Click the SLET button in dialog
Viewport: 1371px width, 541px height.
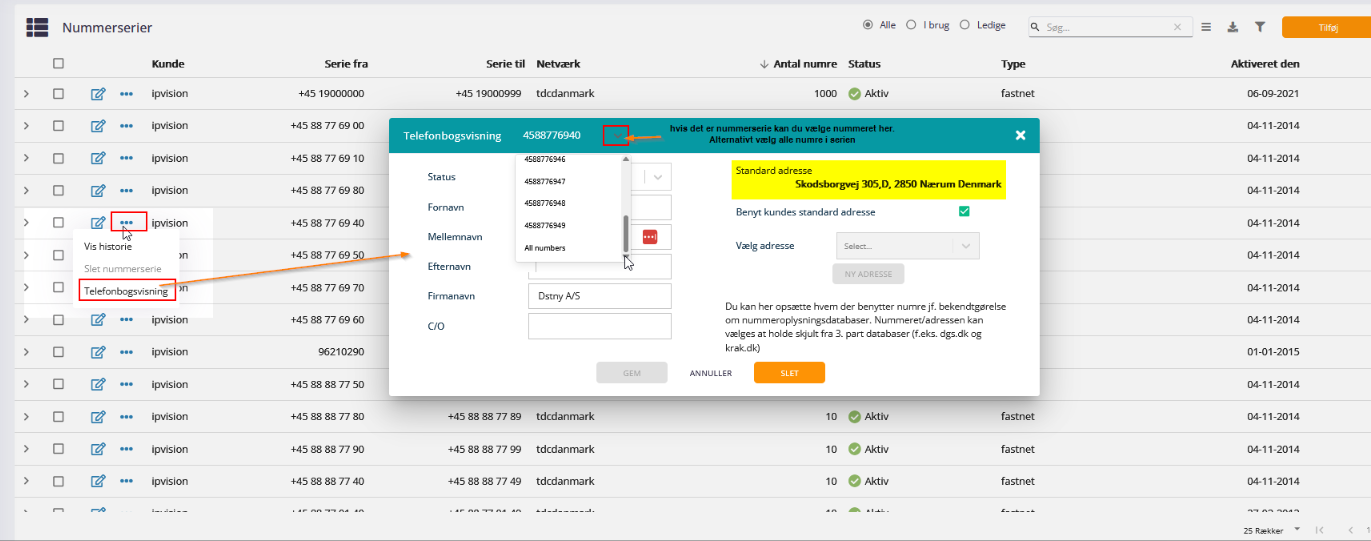[x=789, y=373]
